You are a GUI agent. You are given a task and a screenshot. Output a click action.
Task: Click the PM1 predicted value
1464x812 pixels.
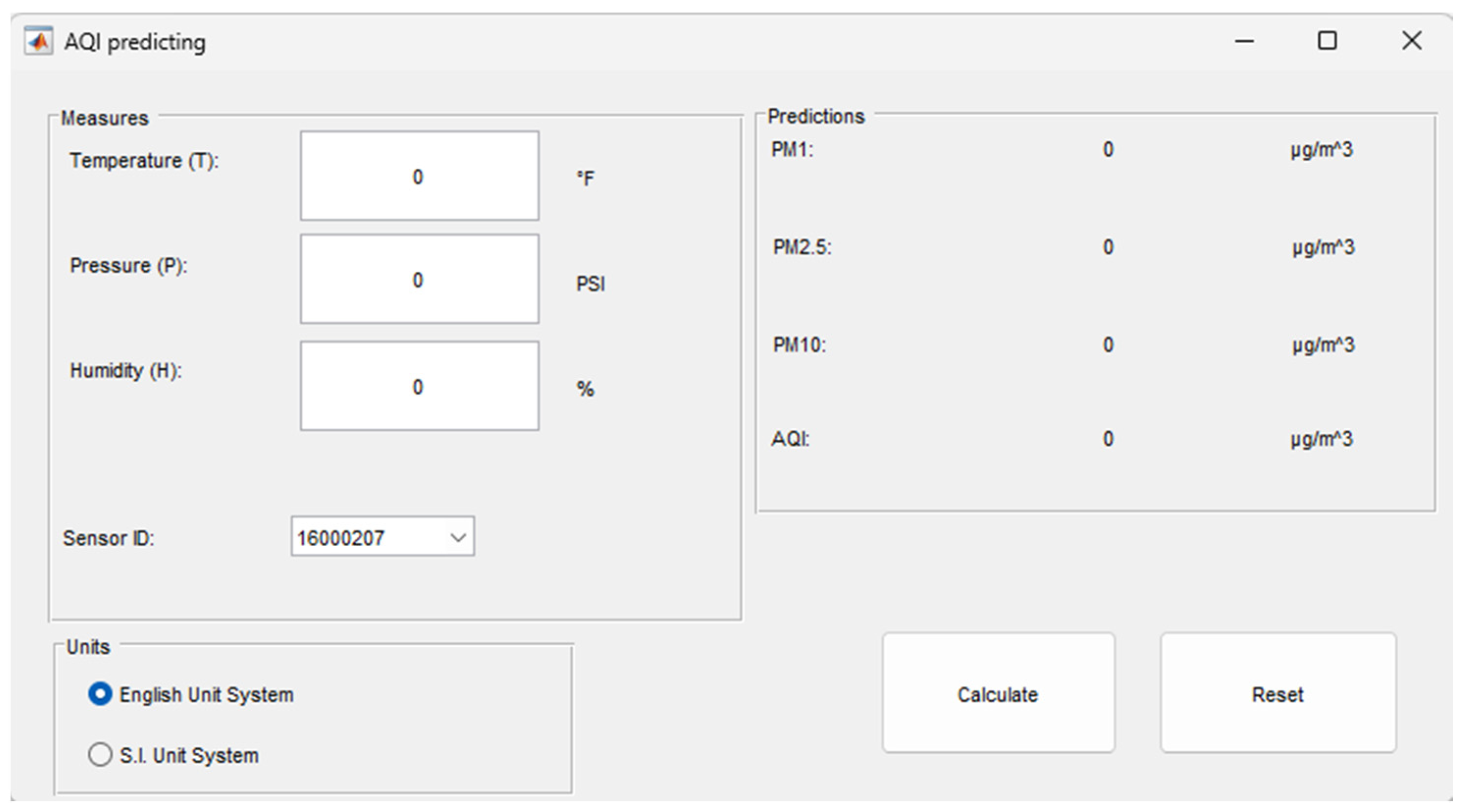coord(1108,150)
